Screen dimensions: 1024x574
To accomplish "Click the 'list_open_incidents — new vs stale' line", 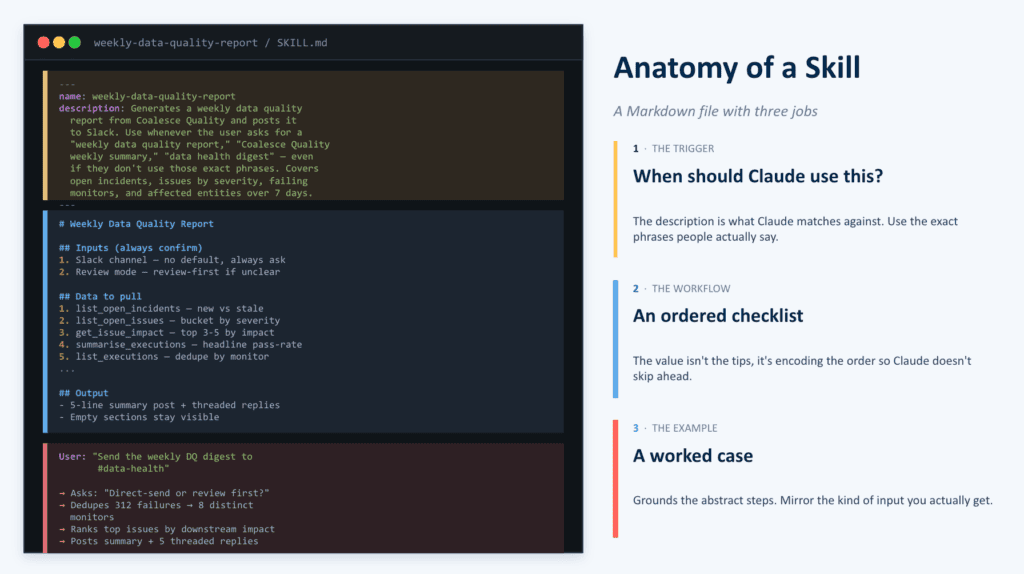I will pyautogui.click(x=161, y=308).
